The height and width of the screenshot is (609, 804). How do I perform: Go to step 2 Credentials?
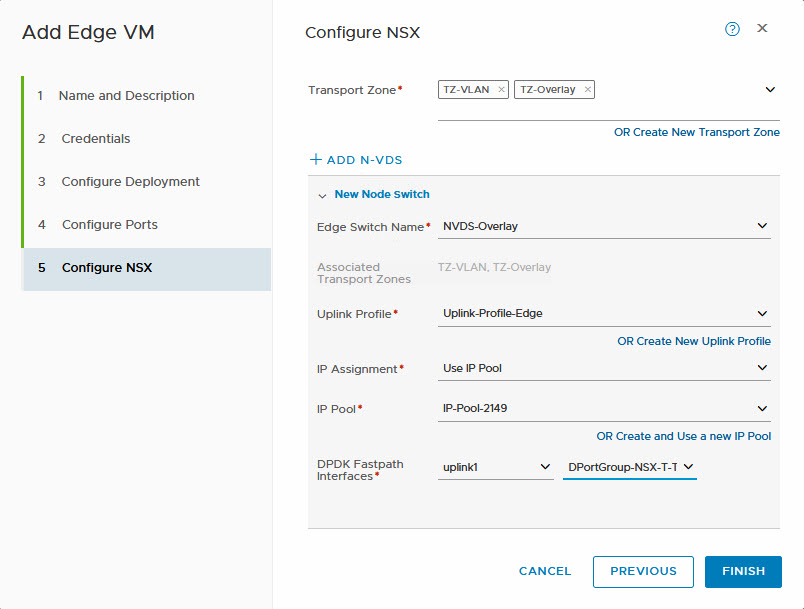pos(96,139)
